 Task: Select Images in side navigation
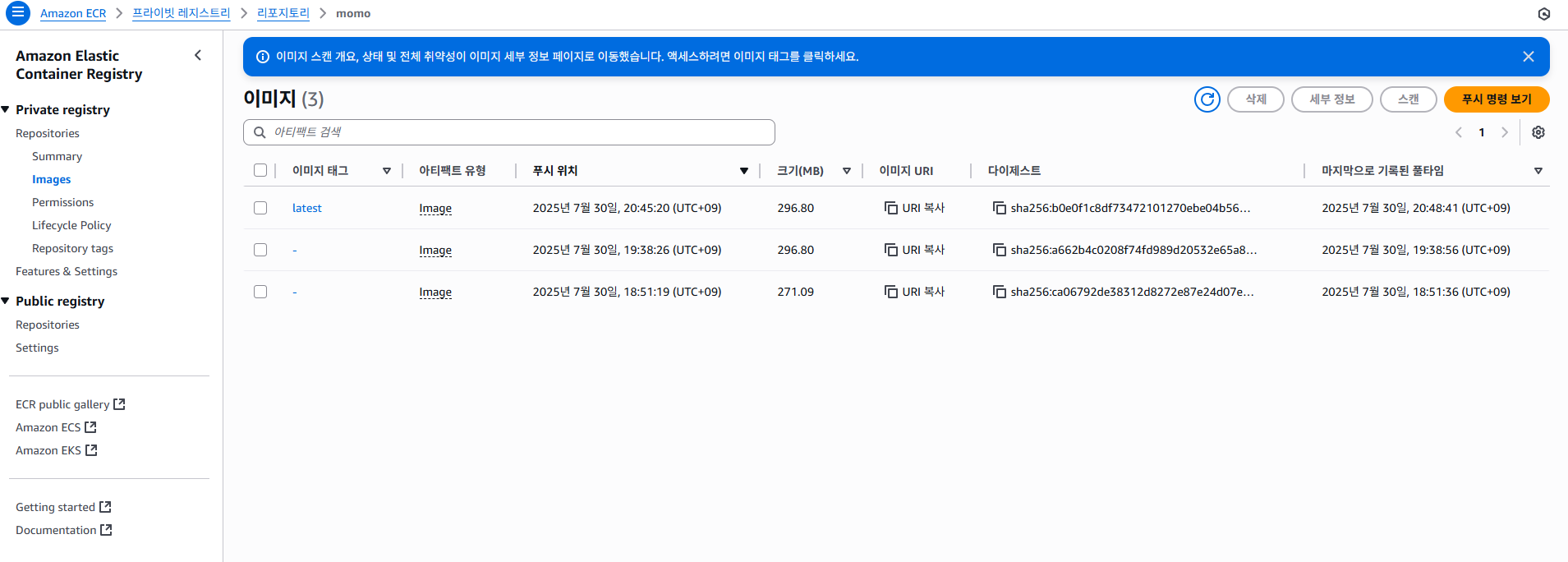tap(51, 179)
